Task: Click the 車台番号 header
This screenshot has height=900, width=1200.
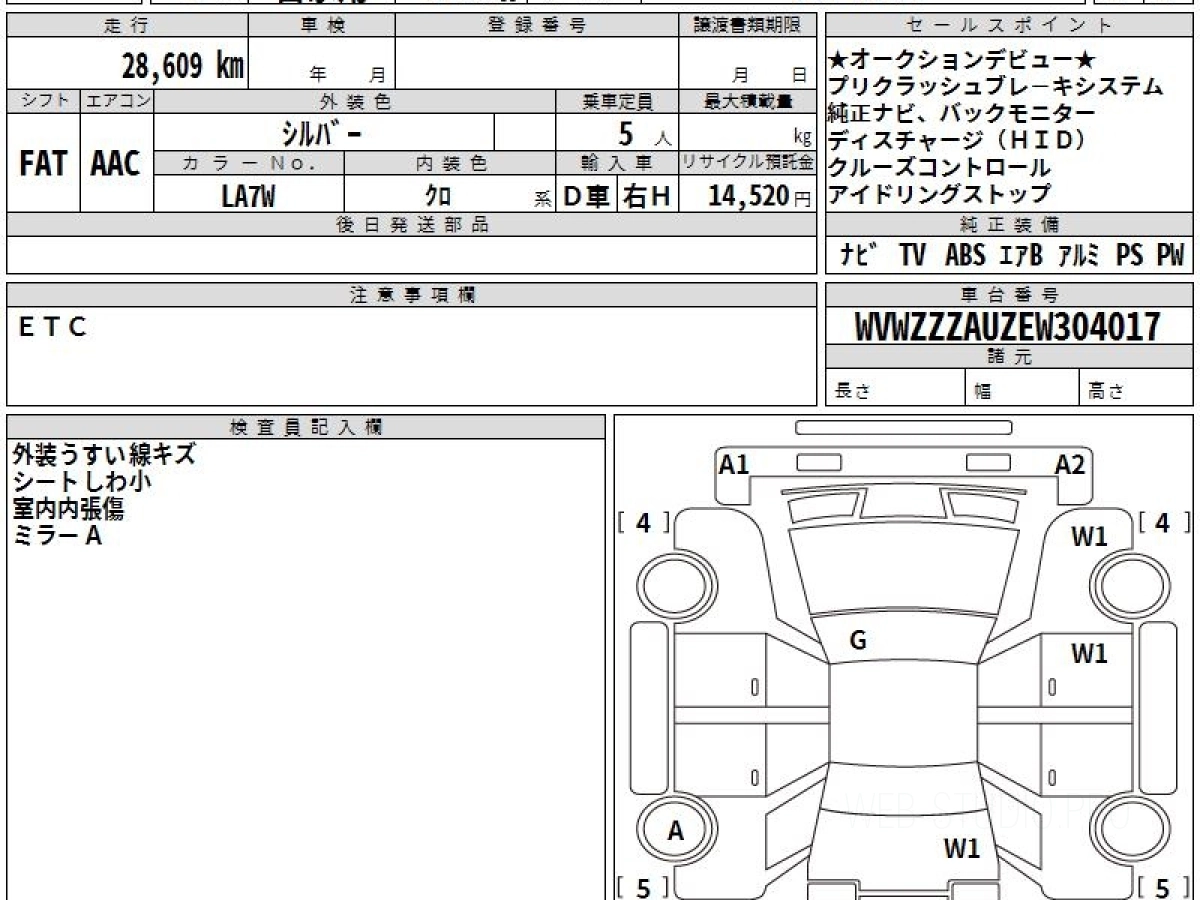Action: click(x=1009, y=295)
